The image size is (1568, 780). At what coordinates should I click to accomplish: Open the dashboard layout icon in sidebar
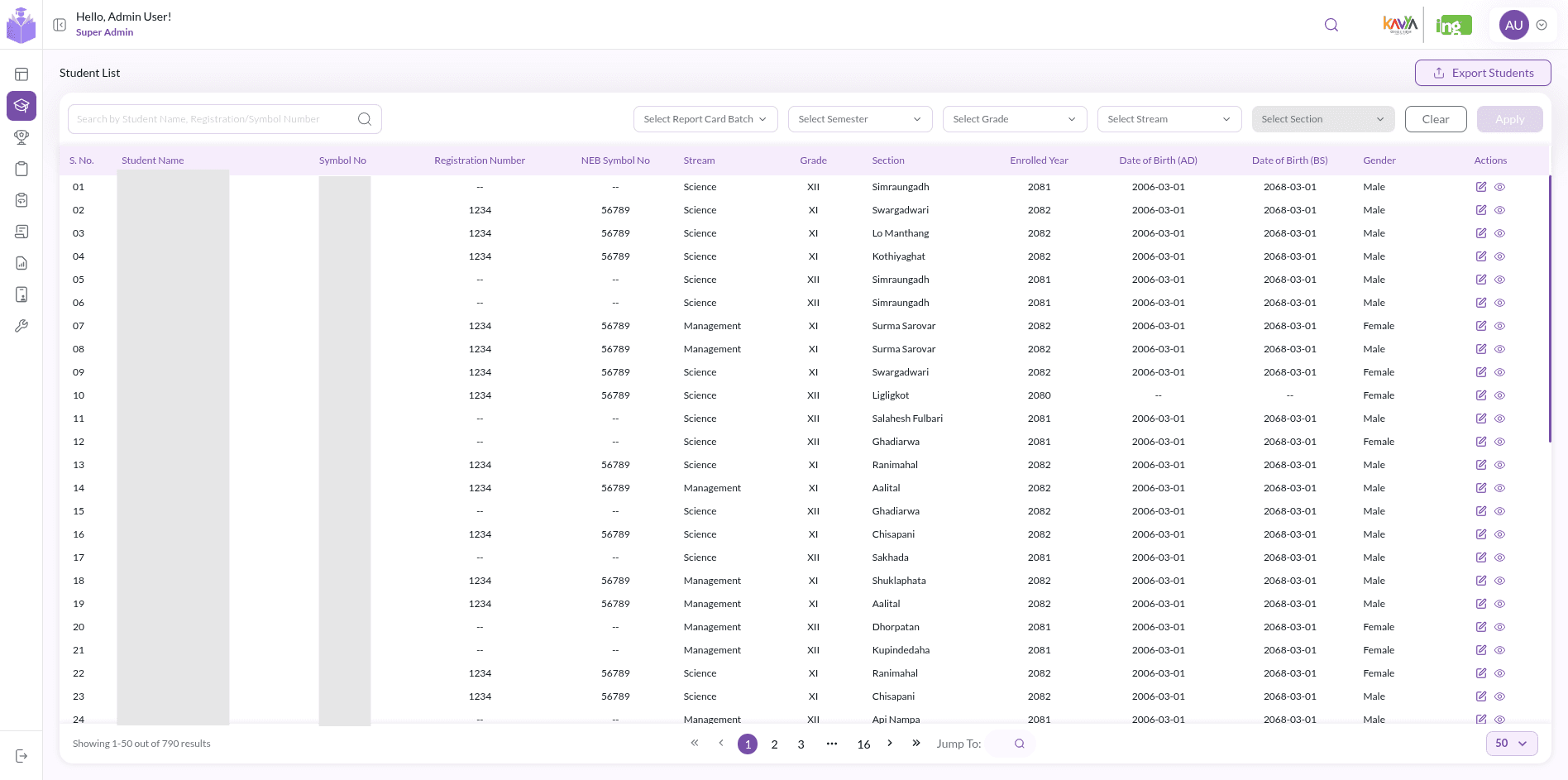click(22, 74)
